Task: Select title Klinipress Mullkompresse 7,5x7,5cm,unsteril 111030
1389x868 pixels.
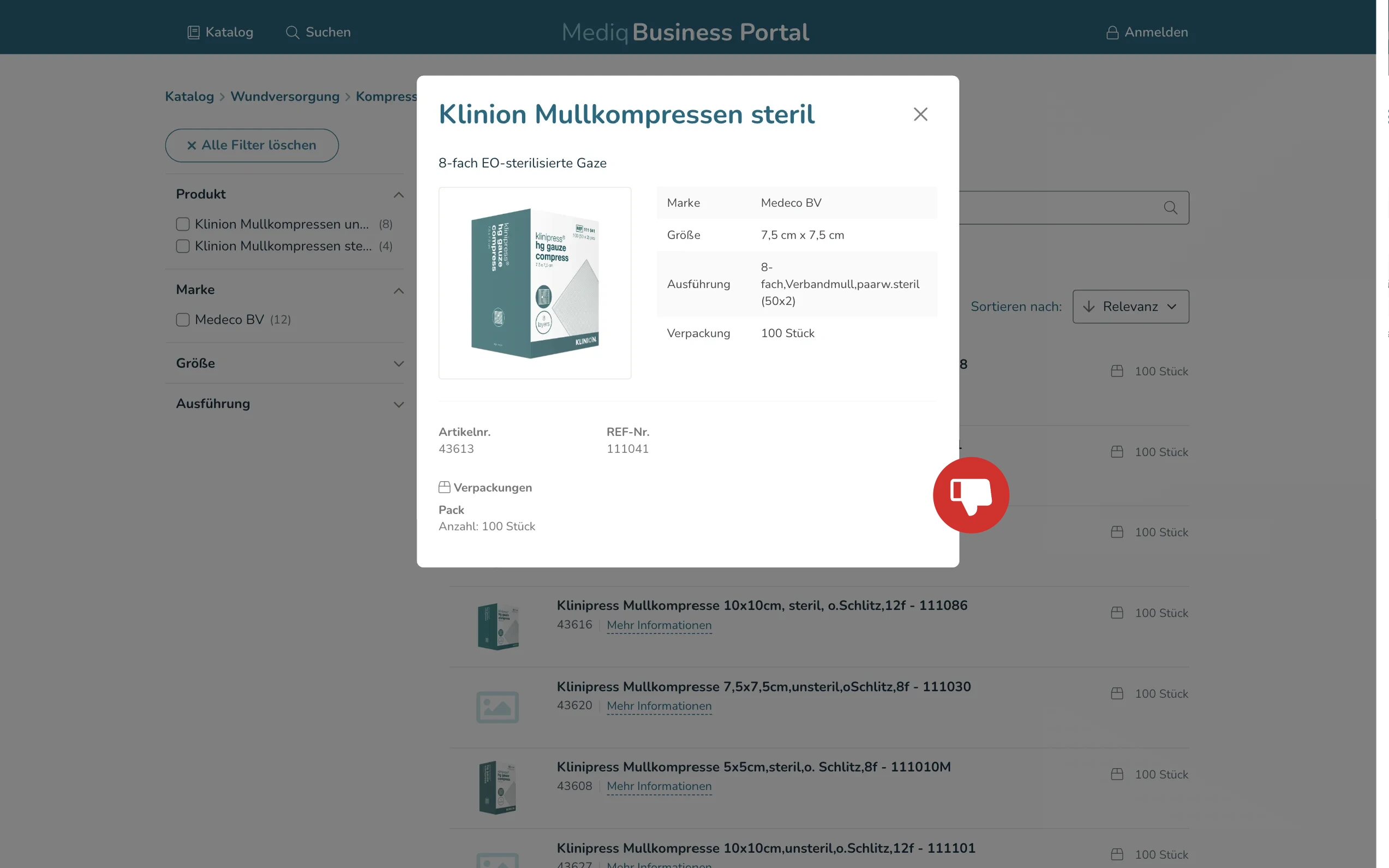Action: coord(763,686)
